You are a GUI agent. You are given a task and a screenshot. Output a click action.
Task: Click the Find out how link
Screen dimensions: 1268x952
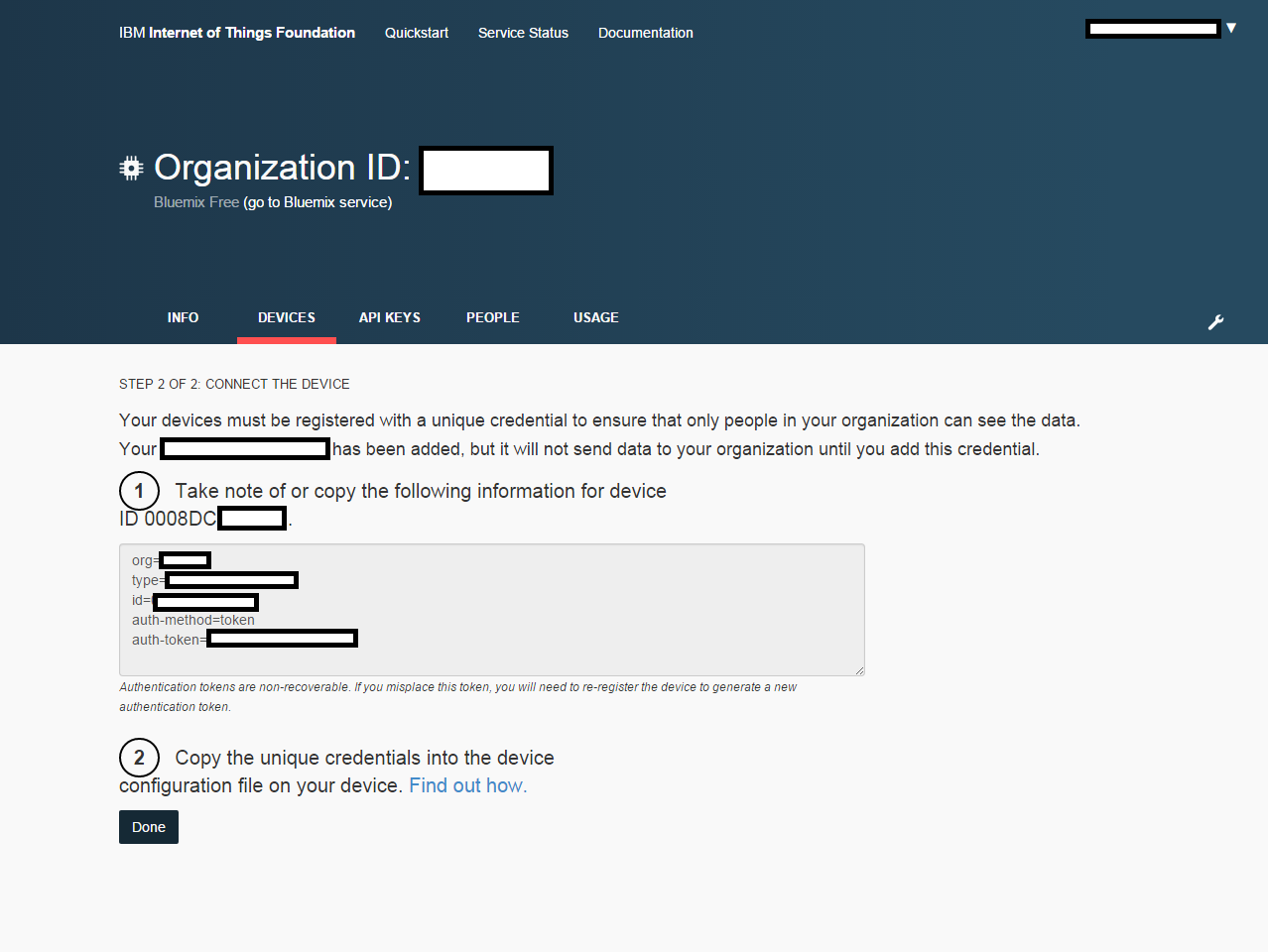468,785
